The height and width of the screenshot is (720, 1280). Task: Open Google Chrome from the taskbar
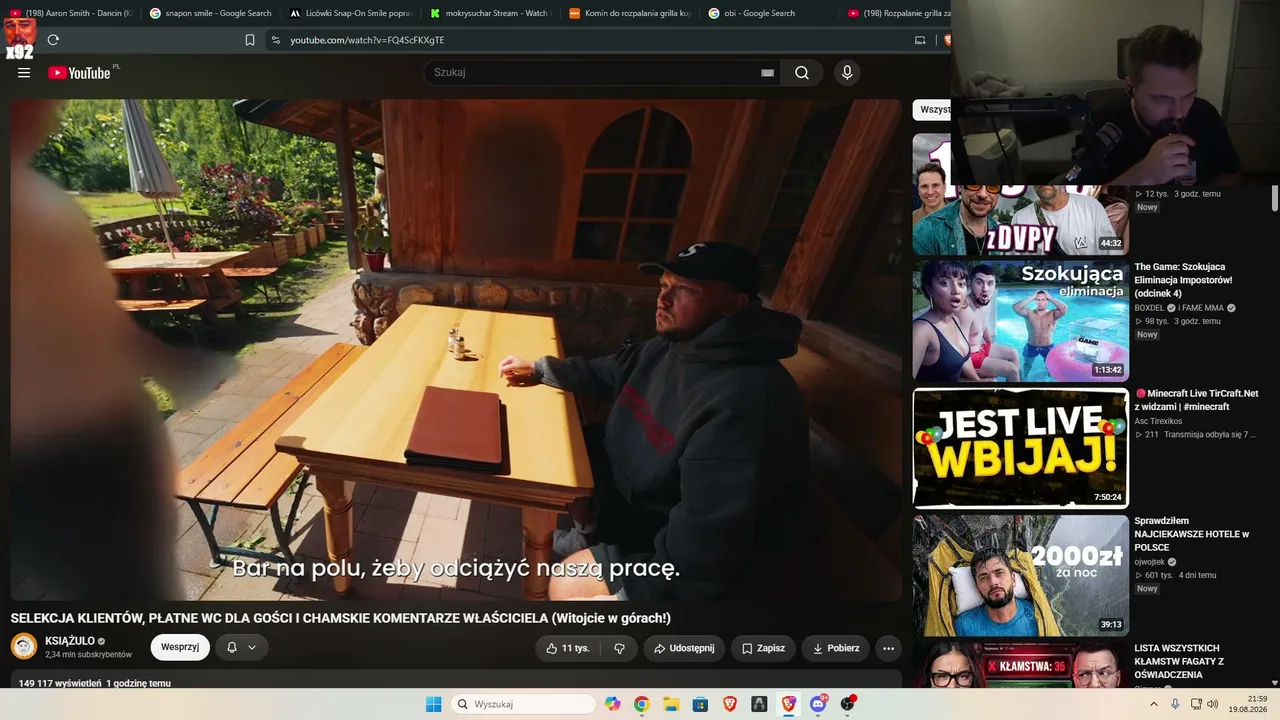tap(641, 704)
